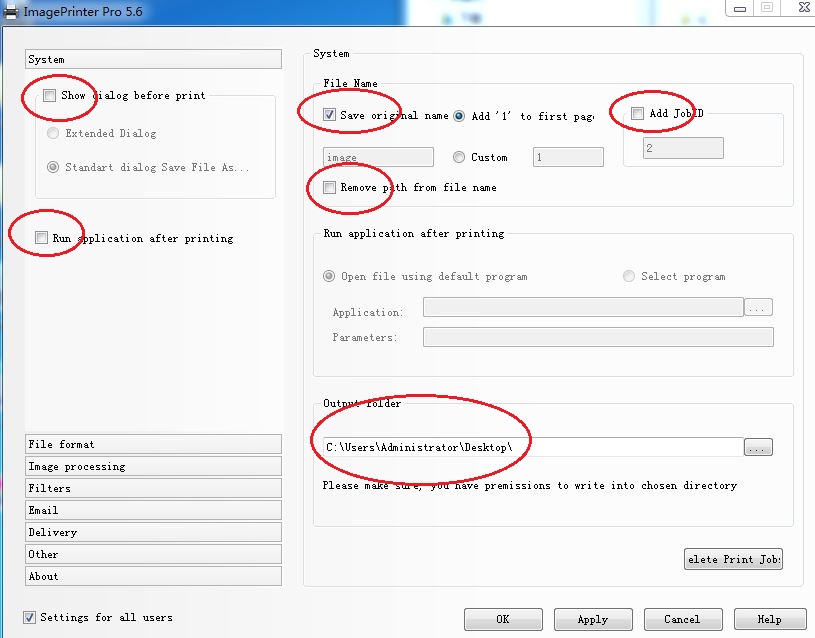Click the Application path input field

click(x=583, y=307)
